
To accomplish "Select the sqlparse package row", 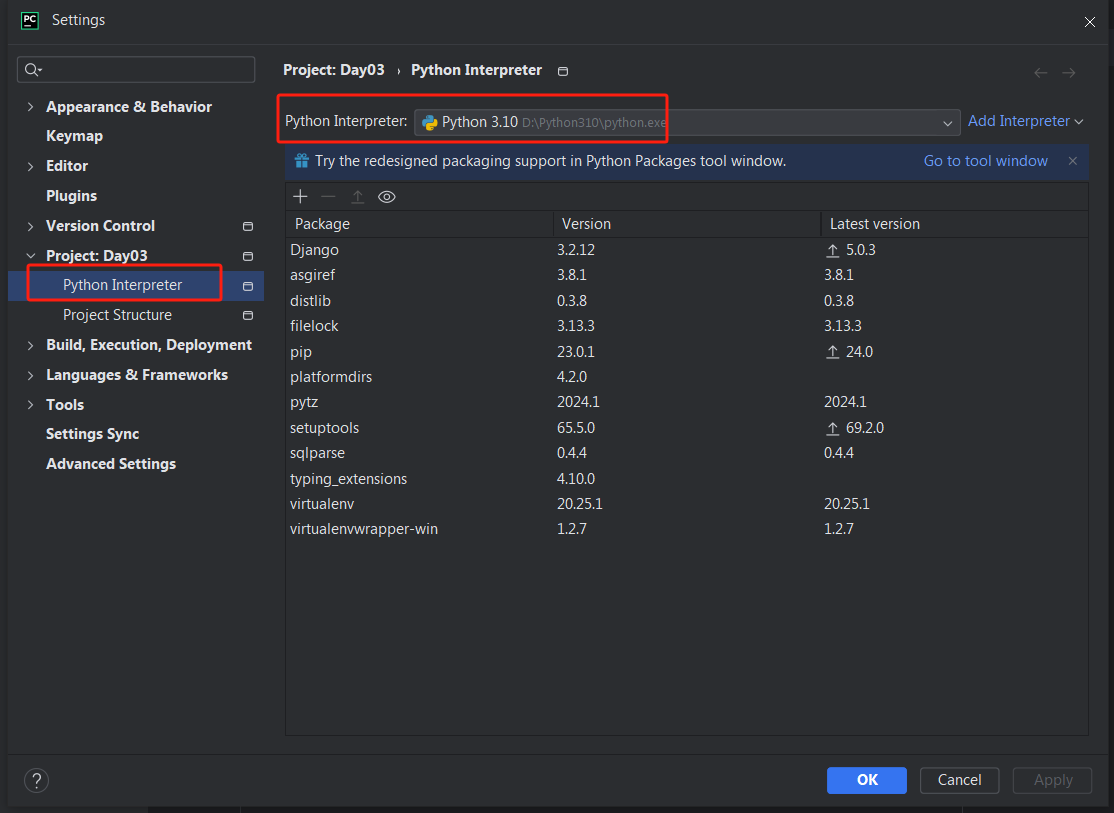I will [687, 453].
